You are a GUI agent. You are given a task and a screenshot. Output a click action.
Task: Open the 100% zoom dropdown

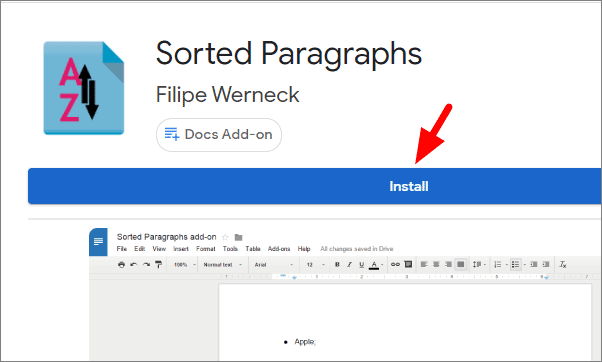[185, 265]
